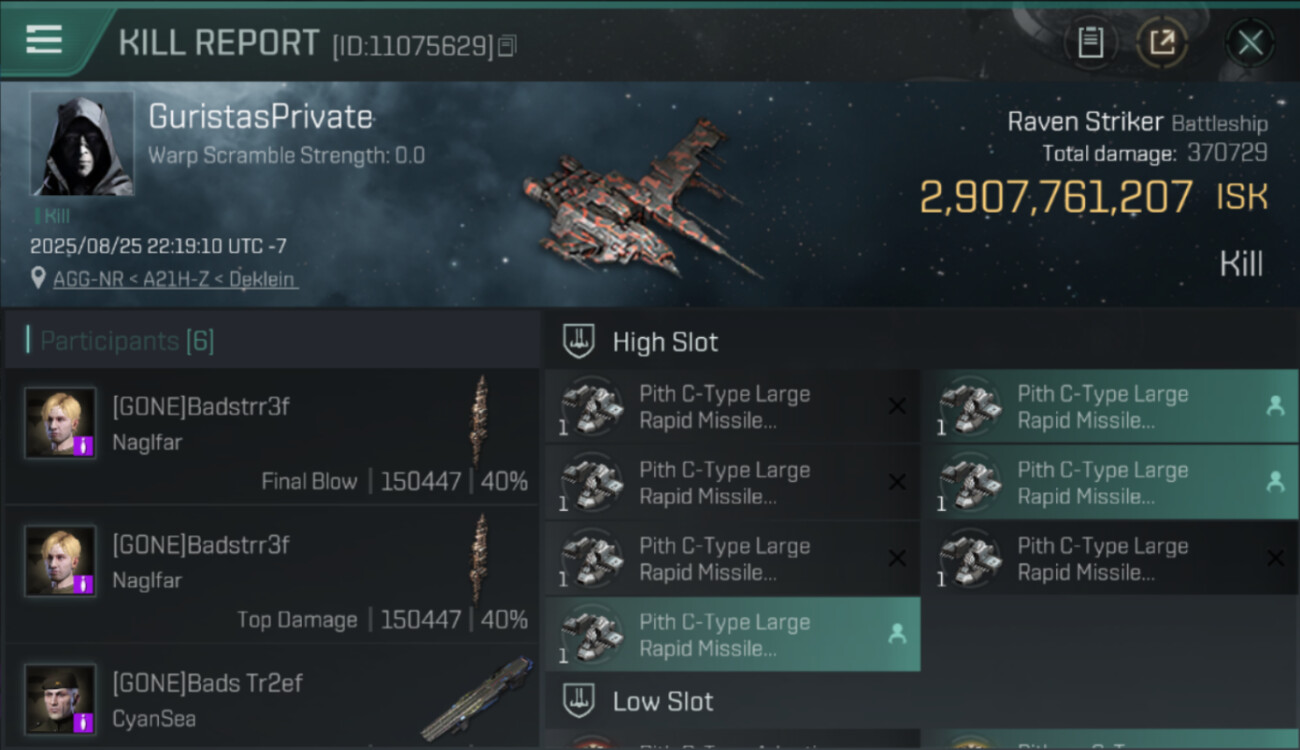The image size is (1300, 750).
Task: Collapse the High Slot section header
Action: pos(665,342)
